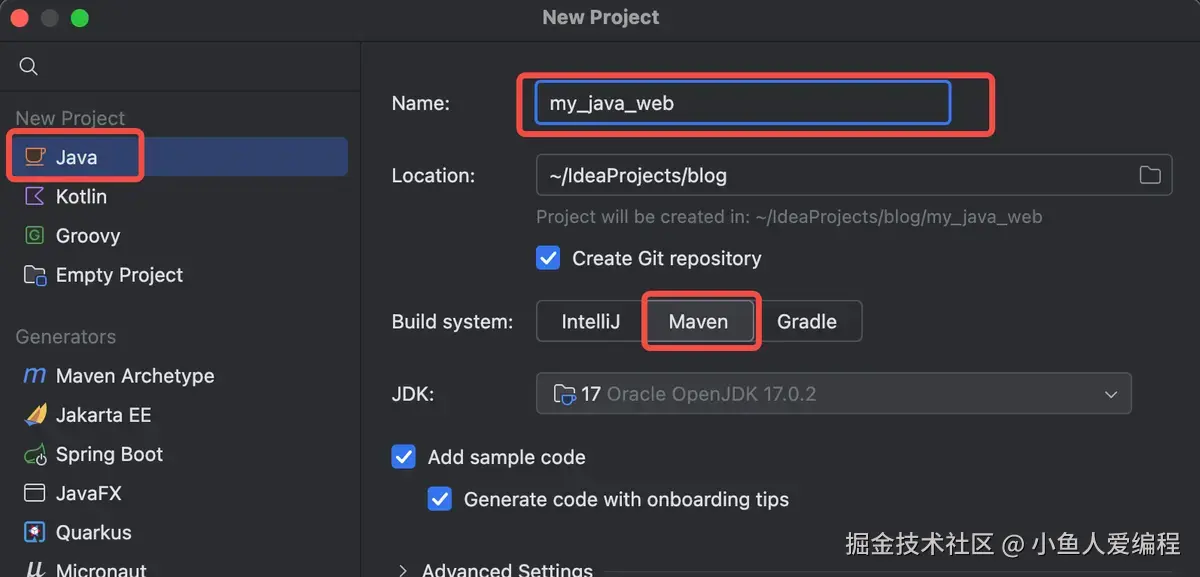
Task: Expand Advanced Settings section
Action: (x=403, y=570)
